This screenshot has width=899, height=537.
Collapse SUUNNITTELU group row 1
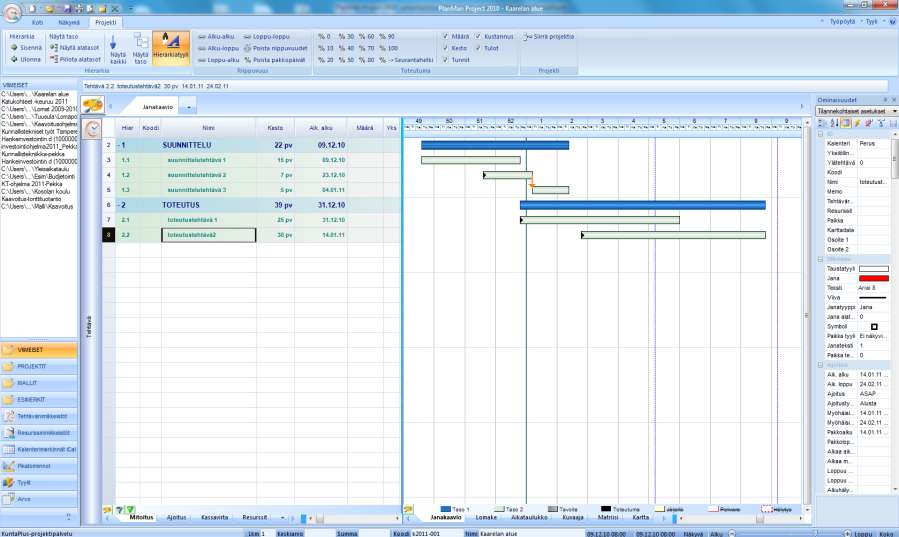[119, 146]
